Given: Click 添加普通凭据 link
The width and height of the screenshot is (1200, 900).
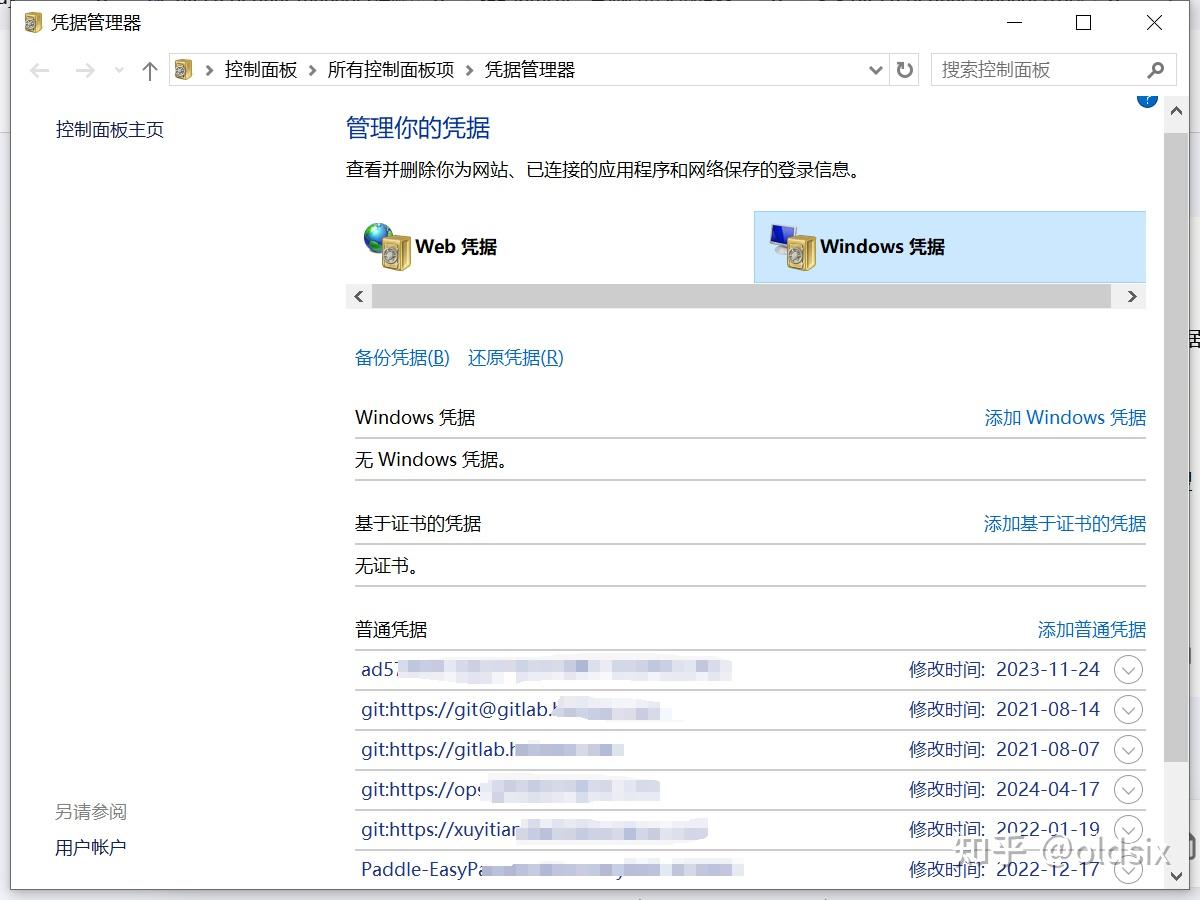Looking at the screenshot, I should tap(1092, 630).
